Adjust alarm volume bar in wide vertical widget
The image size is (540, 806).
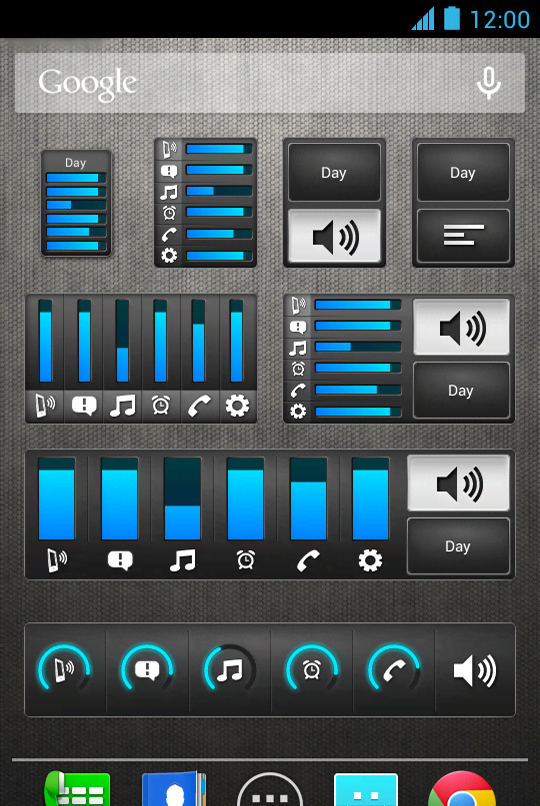pos(246,499)
